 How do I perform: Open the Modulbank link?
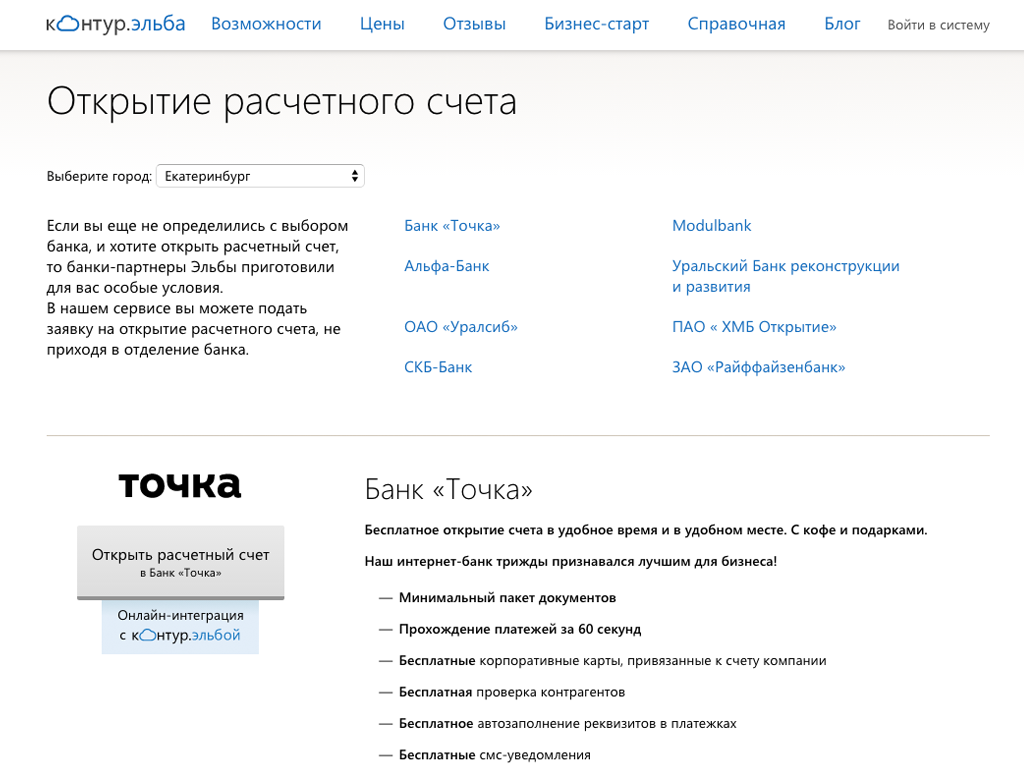click(x=712, y=225)
